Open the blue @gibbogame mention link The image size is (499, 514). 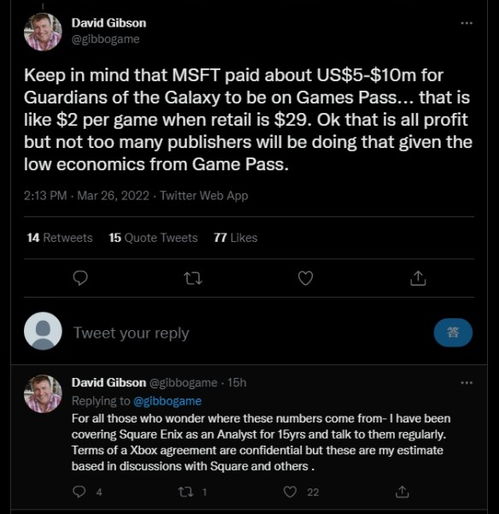tap(167, 401)
